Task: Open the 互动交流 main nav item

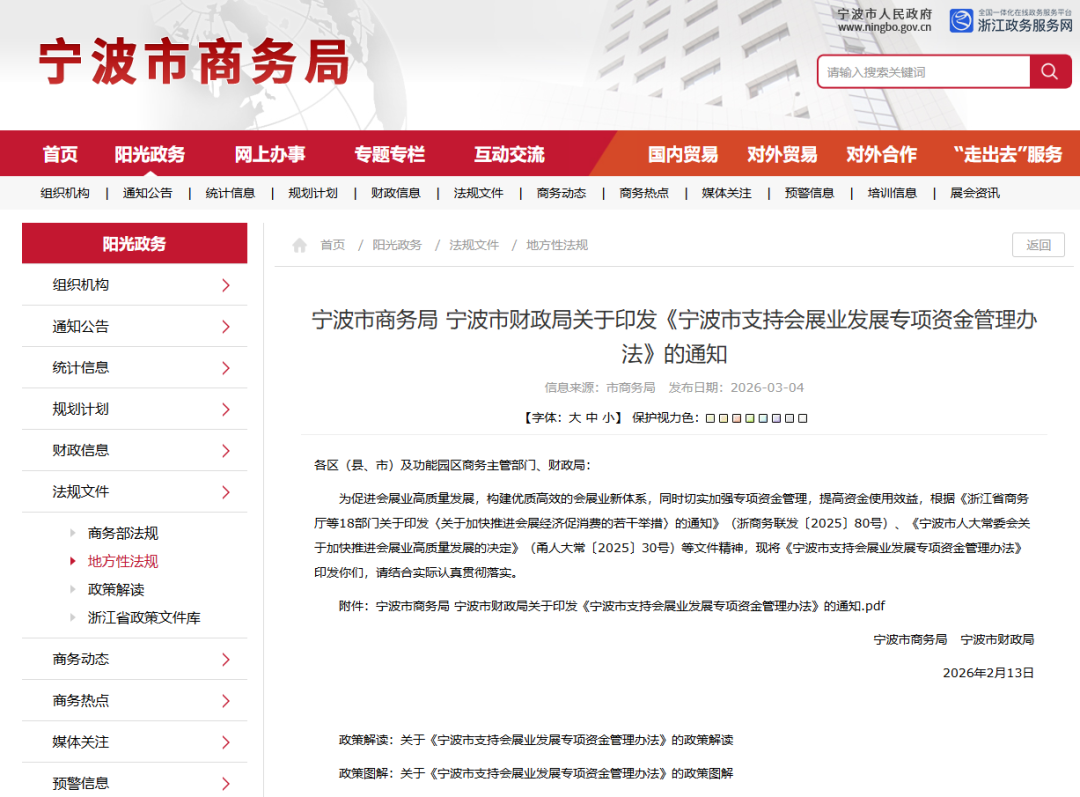Action: pos(510,154)
